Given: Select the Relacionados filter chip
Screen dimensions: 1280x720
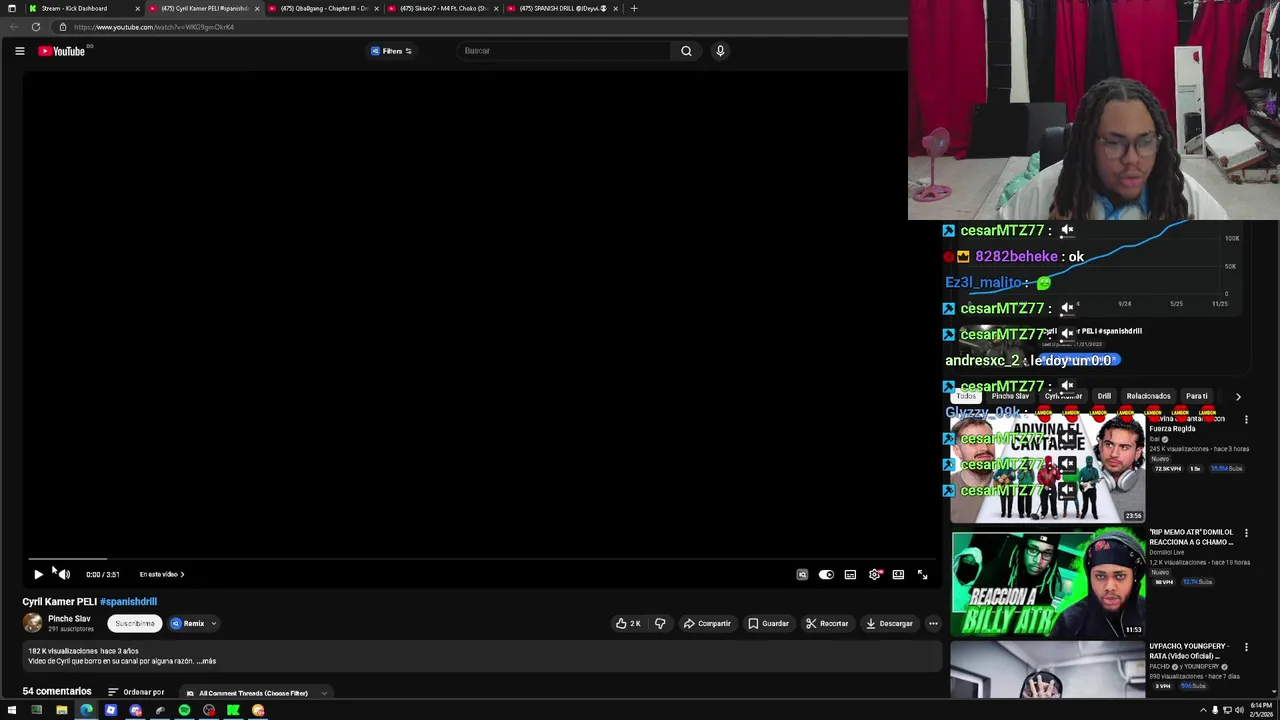Looking at the screenshot, I should tap(1148, 396).
